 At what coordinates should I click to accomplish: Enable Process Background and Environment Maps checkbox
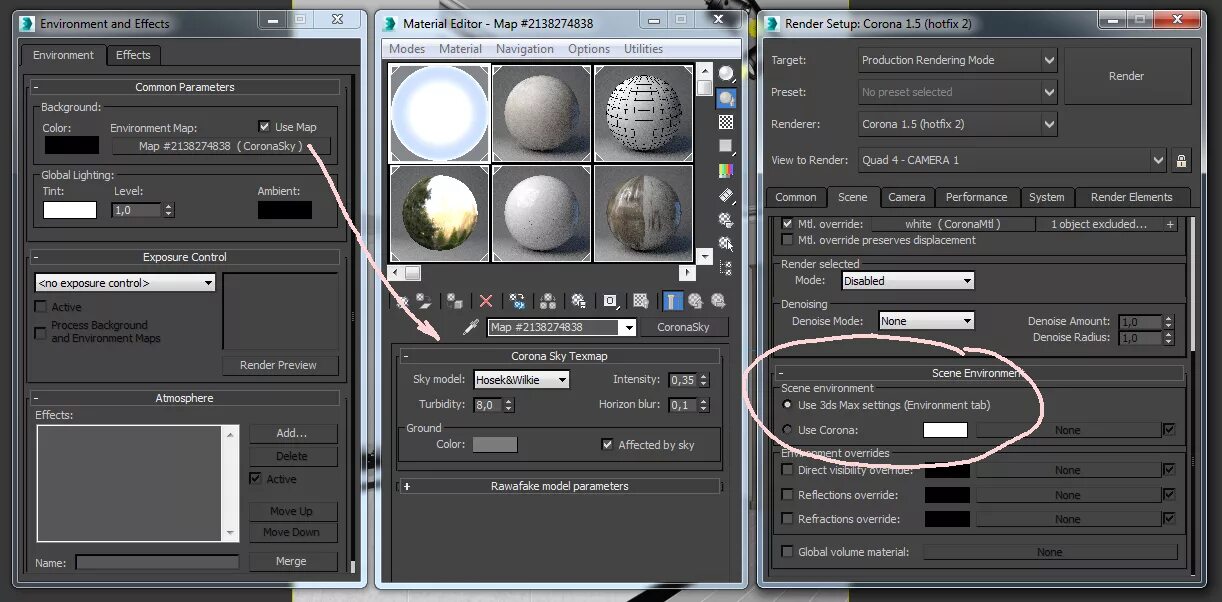click(41, 331)
